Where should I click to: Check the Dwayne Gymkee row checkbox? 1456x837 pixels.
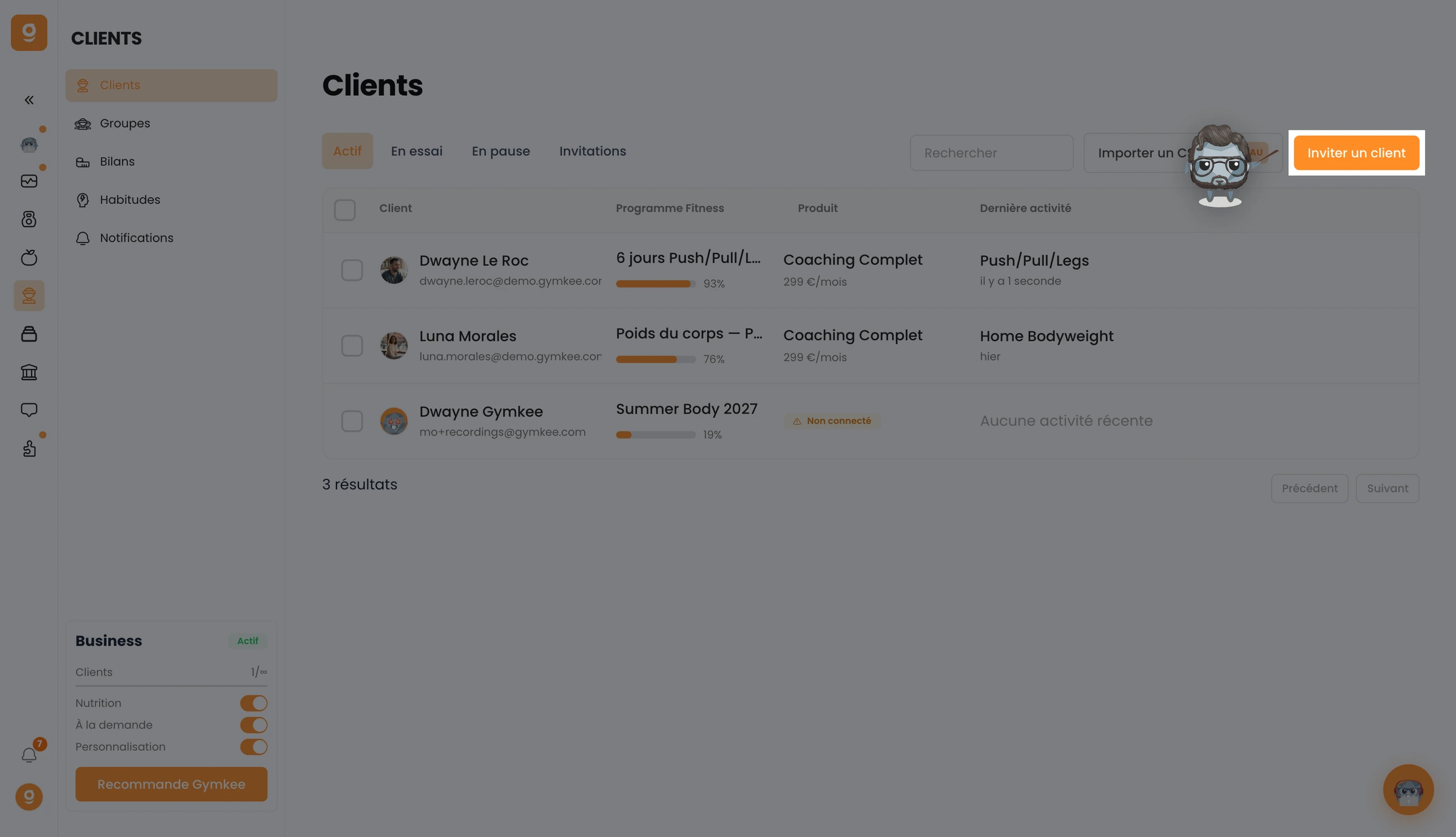click(x=352, y=421)
